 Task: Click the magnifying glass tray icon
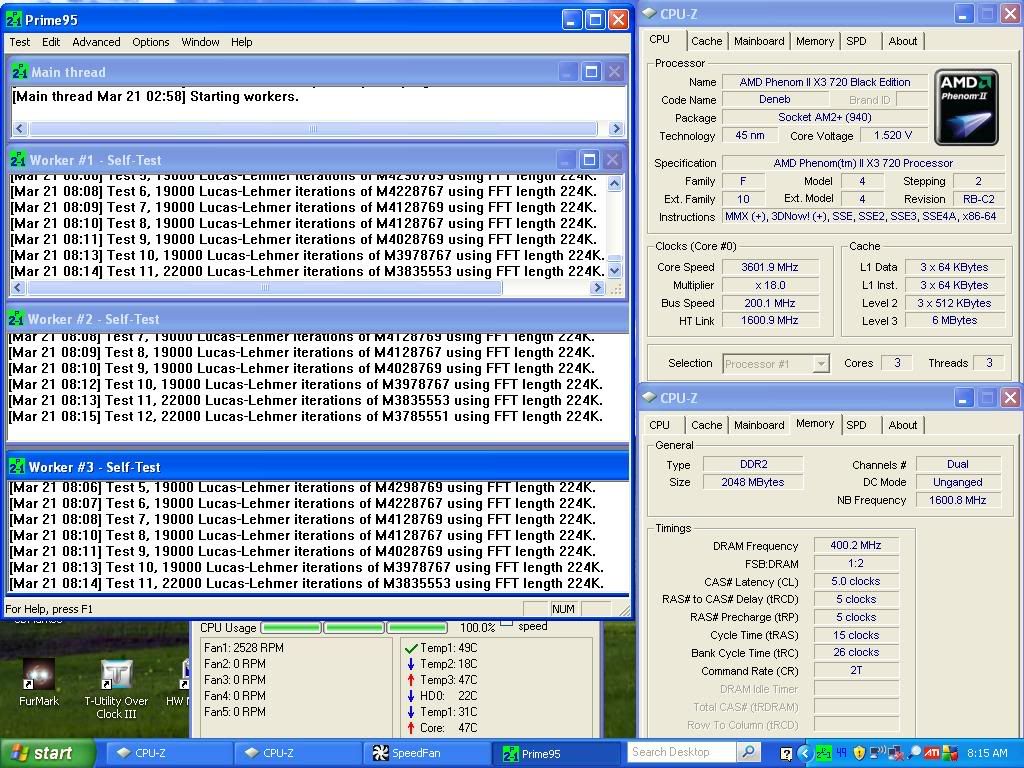tap(914, 754)
